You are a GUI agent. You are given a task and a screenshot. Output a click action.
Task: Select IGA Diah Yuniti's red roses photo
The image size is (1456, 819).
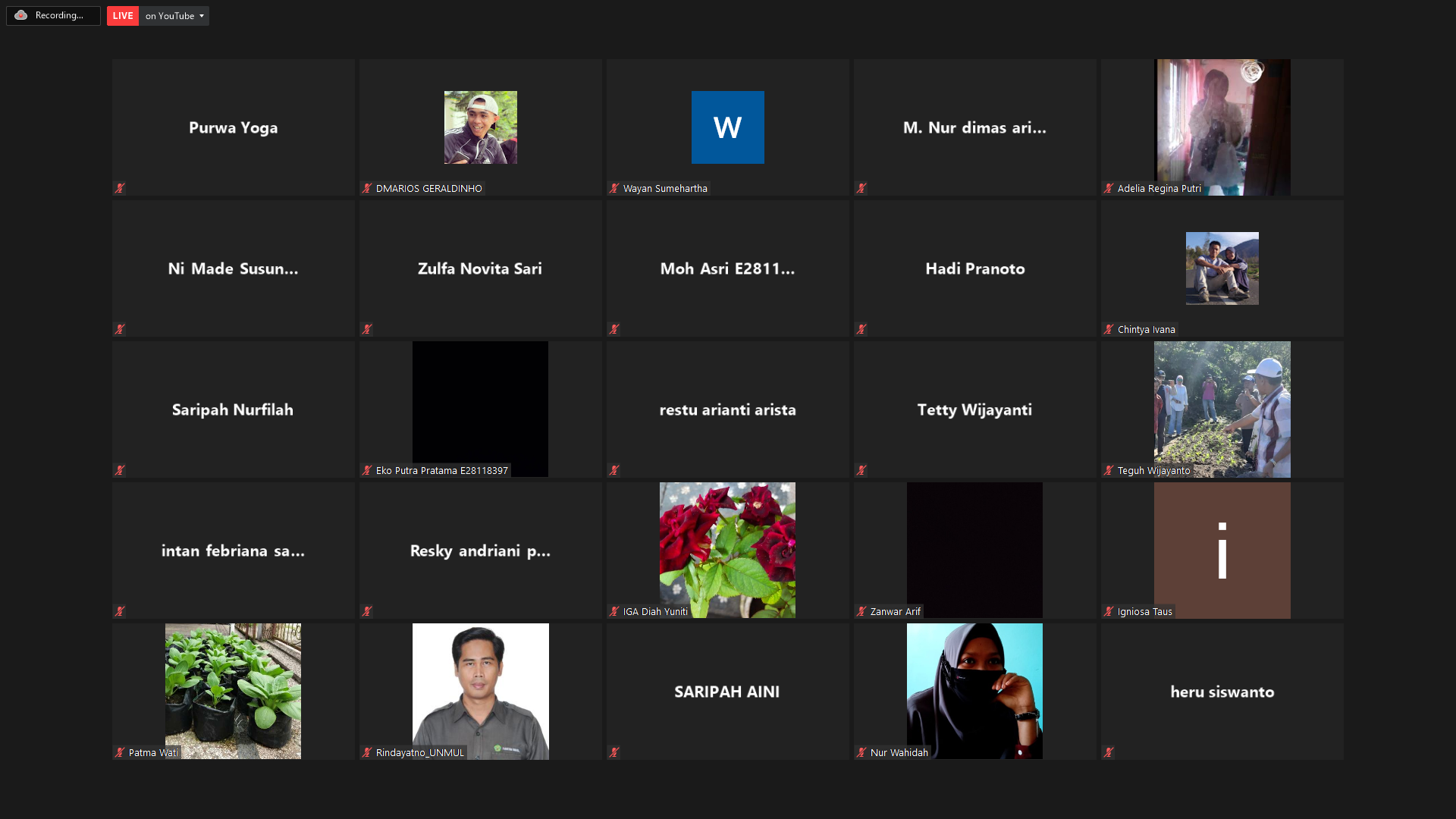(x=728, y=551)
